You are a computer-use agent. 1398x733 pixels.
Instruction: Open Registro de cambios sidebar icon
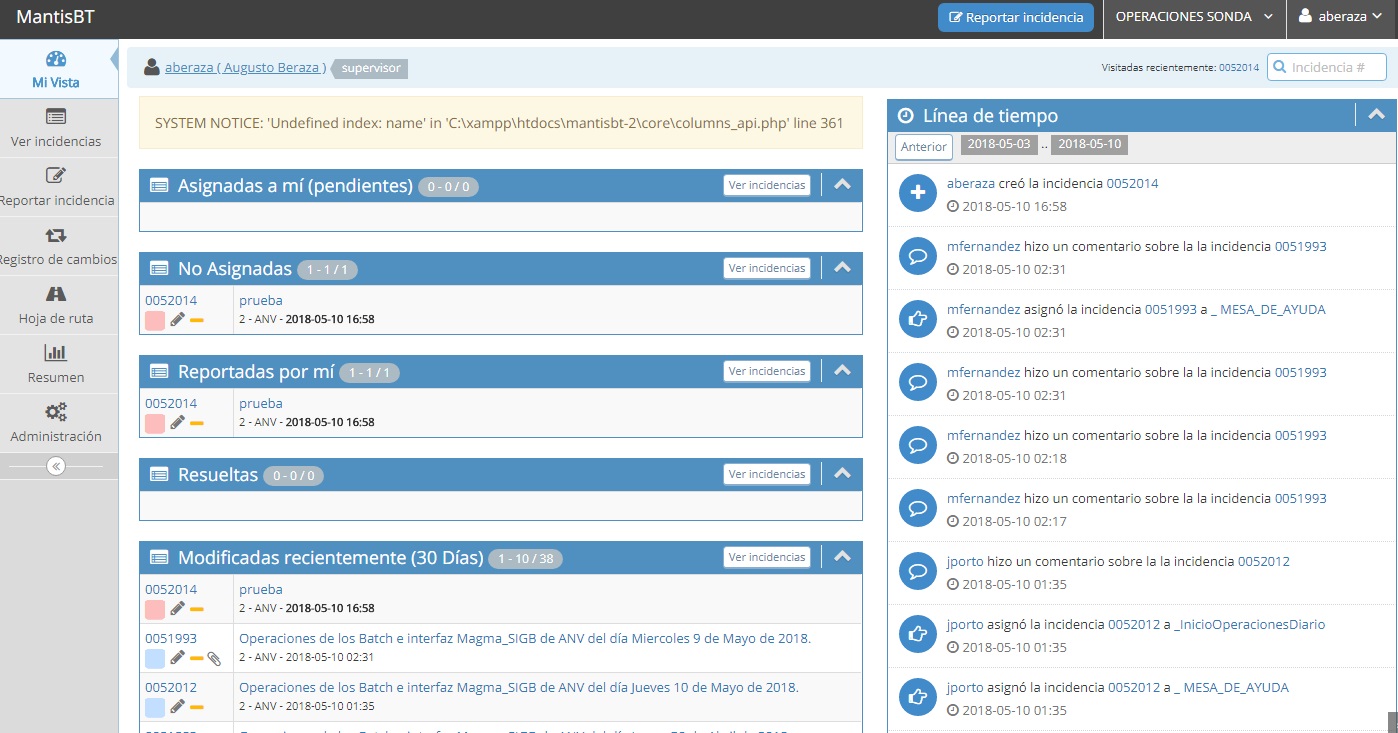click(56, 235)
